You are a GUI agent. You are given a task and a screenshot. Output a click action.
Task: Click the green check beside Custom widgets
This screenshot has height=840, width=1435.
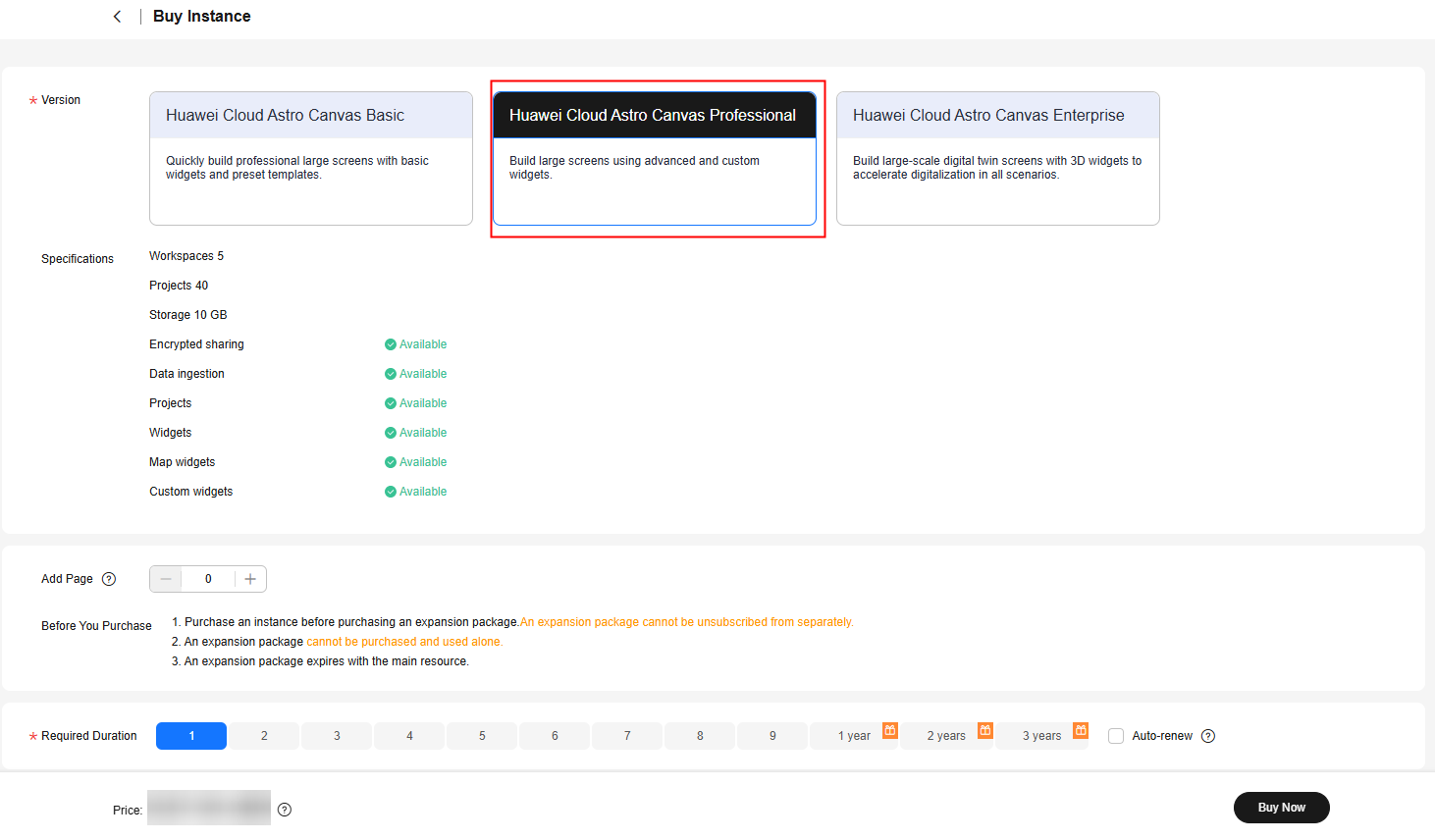391,492
